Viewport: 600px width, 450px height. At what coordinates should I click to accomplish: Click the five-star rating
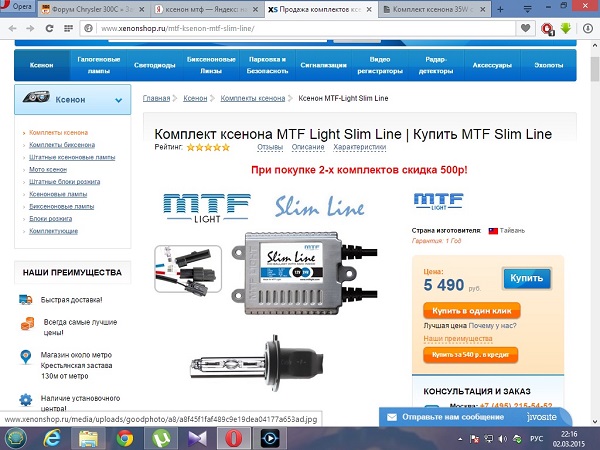pyautogui.click(x=208, y=147)
